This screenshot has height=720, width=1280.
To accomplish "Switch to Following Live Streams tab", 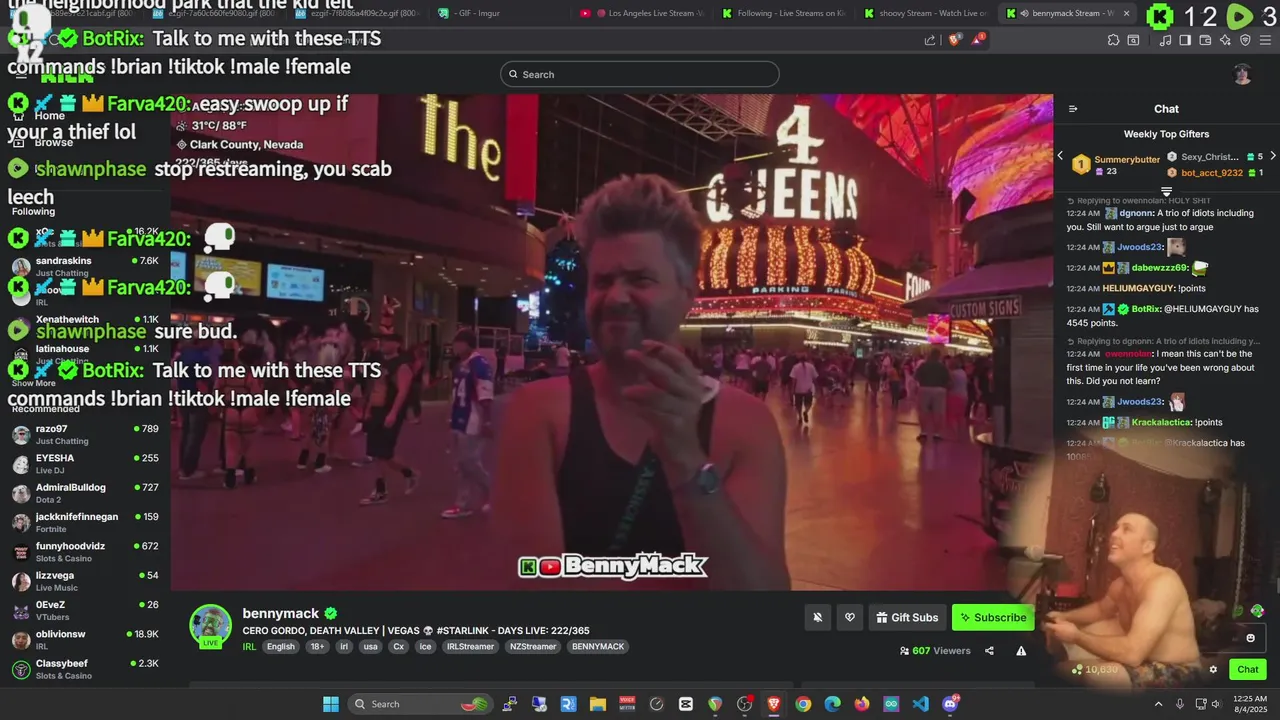I will pyautogui.click(x=782, y=13).
